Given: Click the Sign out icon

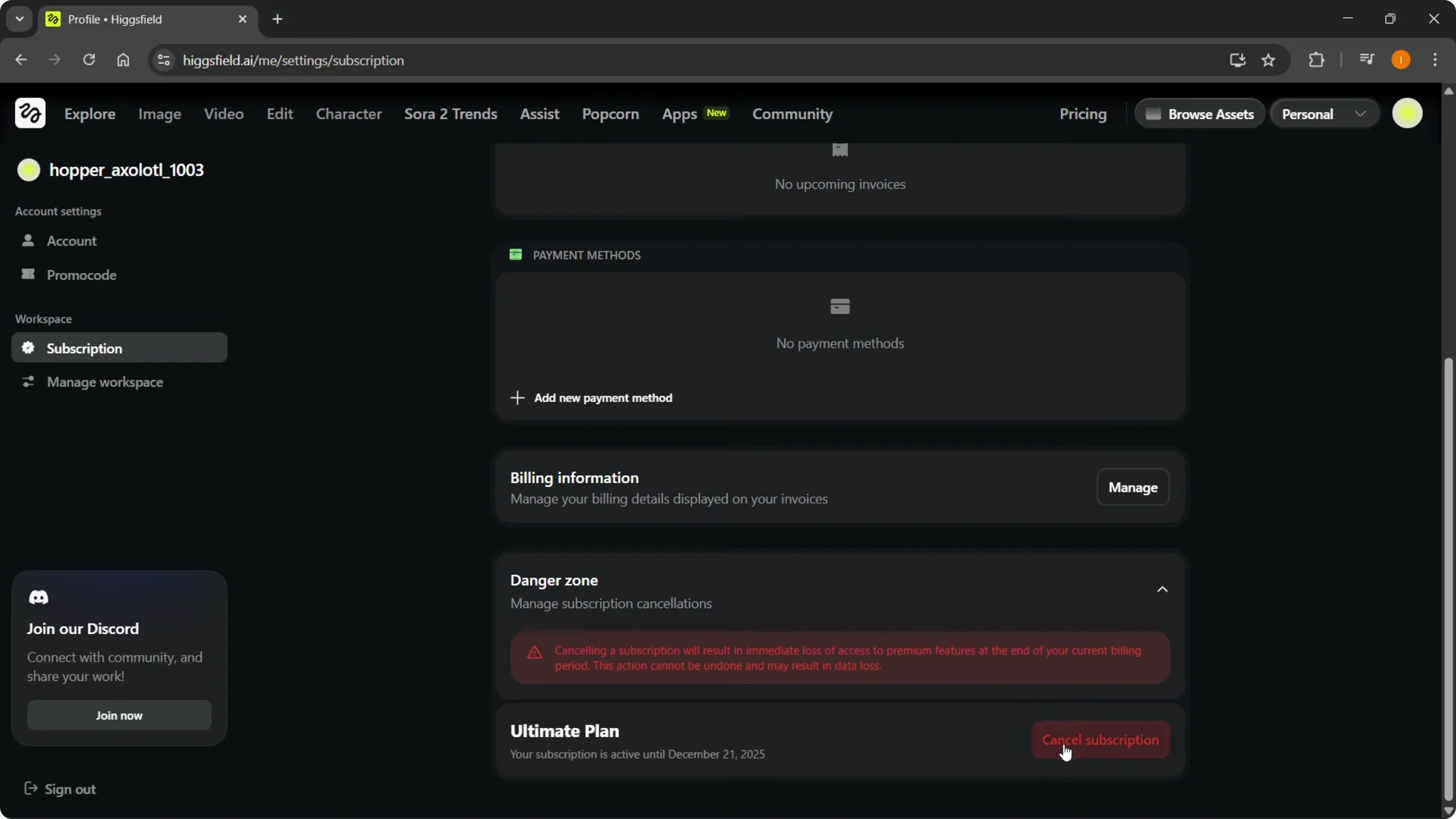Looking at the screenshot, I should click(30, 789).
